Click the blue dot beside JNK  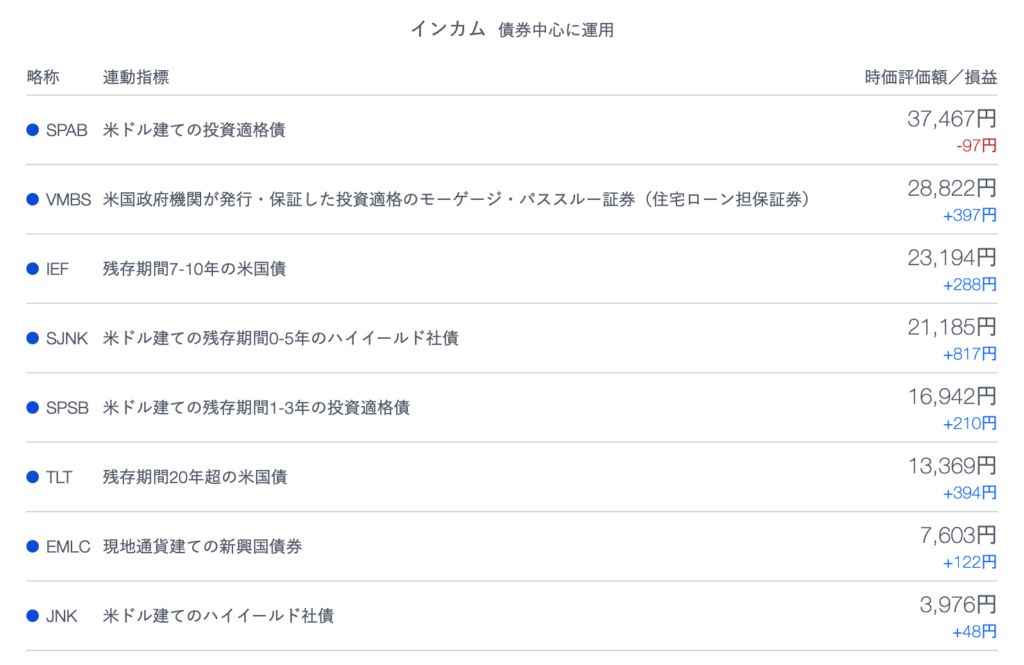tap(33, 616)
